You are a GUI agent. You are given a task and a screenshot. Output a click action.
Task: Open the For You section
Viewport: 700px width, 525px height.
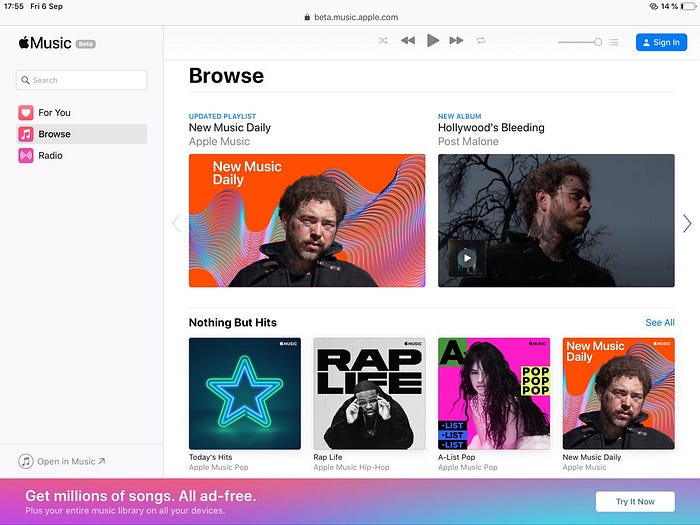point(82,112)
